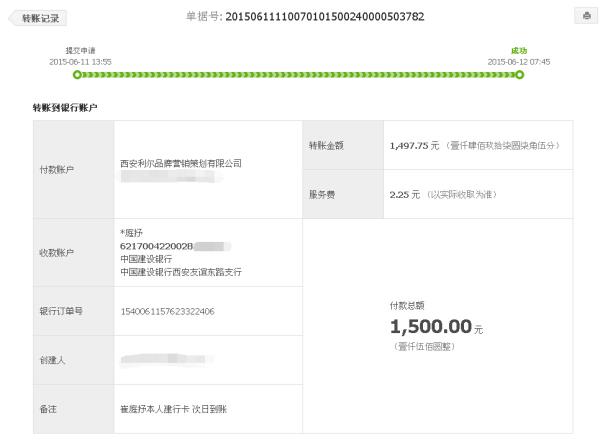Click bank order number 154006115762332​2406
The image size is (600, 441).
point(168,312)
